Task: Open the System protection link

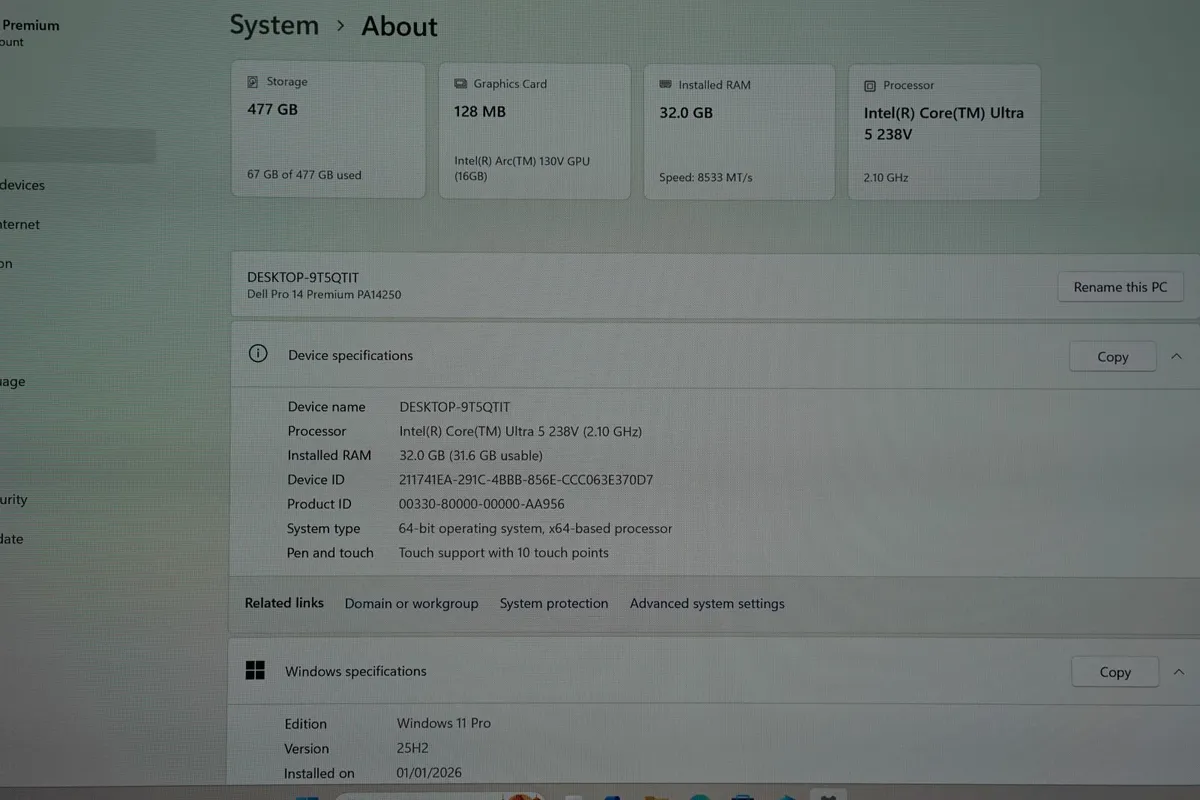Action: pos(554,603)
